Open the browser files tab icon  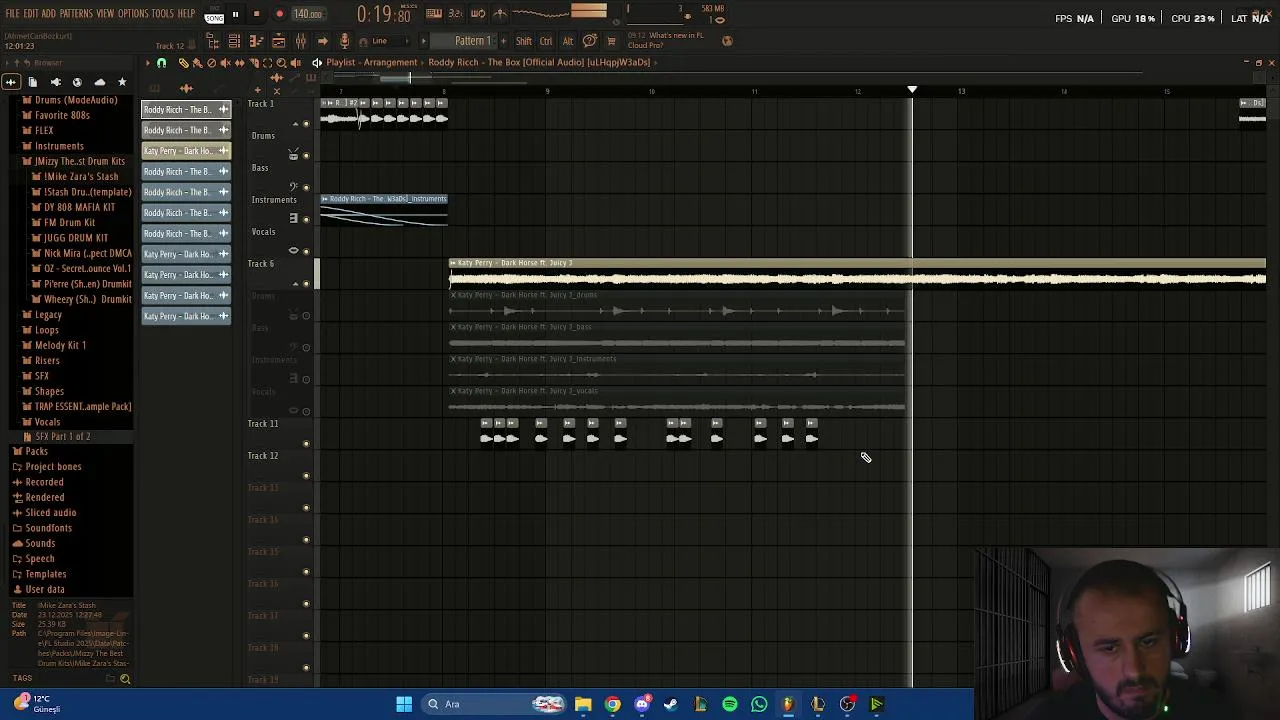coord(33,82)
